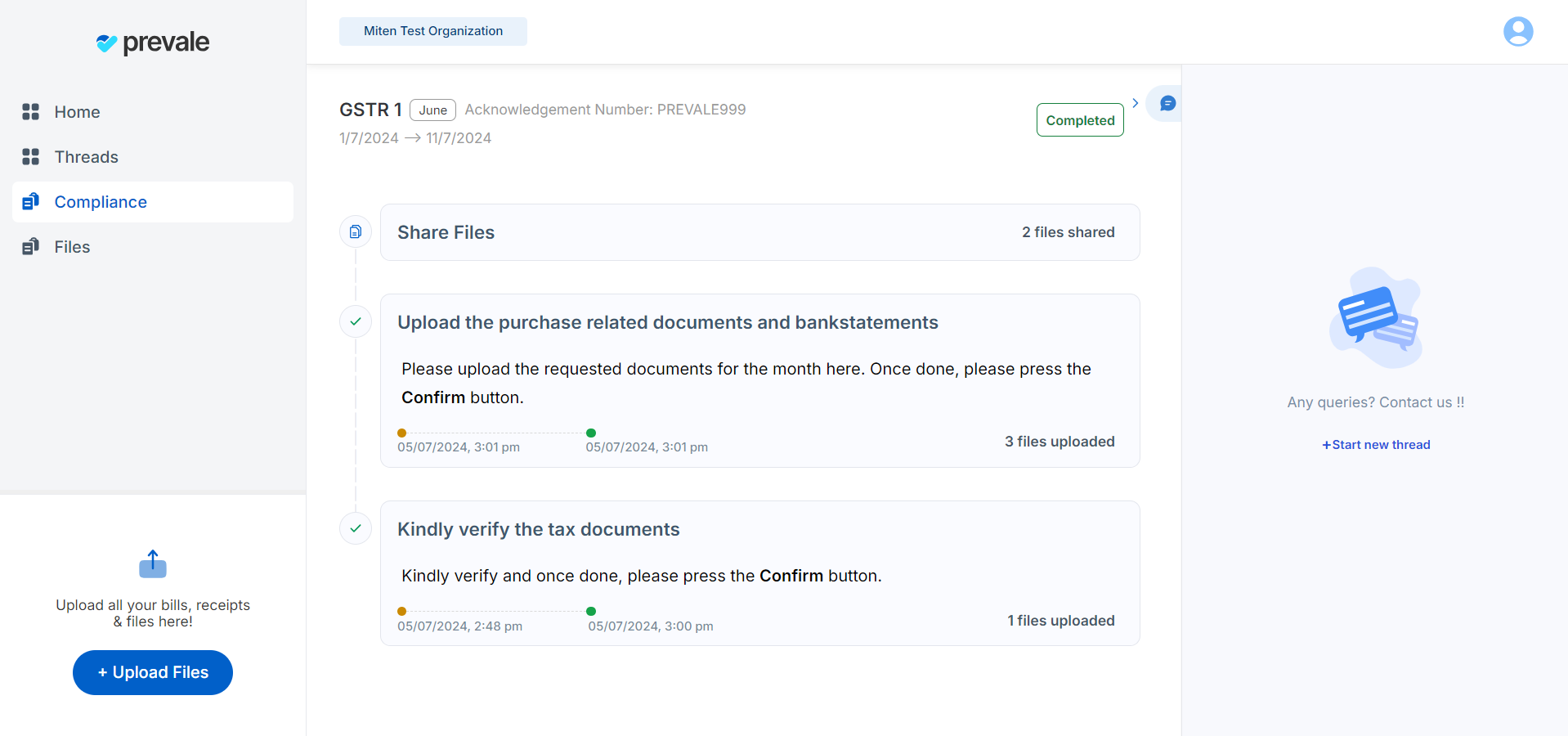The height and width of the screenshot is (736, 1568).
Task: Open the chat bubble panel icon
Action: click(1167, 104)
